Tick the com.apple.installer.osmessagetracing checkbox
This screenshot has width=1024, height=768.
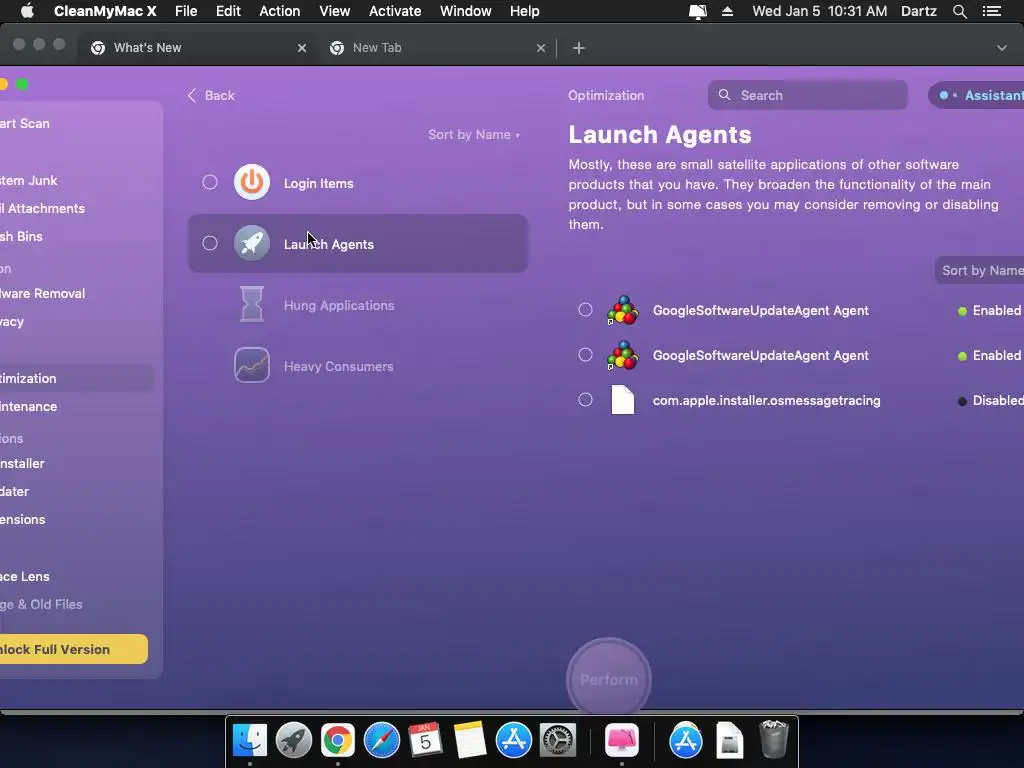pos(585,399)
